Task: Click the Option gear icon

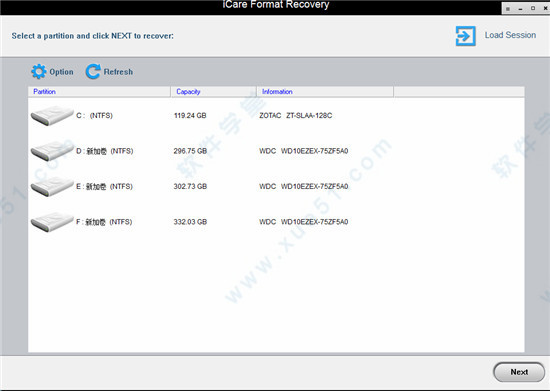Action: [x=39, y=72]
